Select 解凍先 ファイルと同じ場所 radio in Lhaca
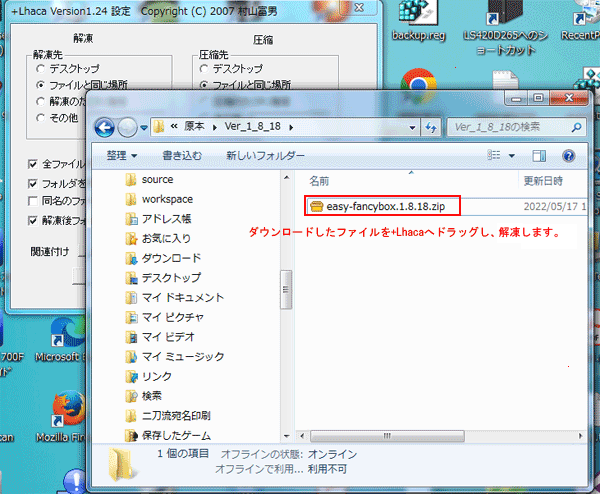Viewport: 600px width, 494px height. pyautogui.click(x=41, y=85)
